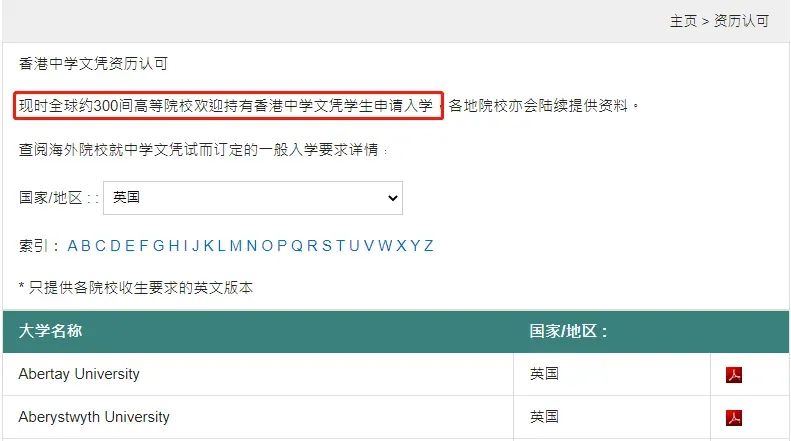The height and width of the screenshot is (441, 791).
Task: Click the 国家/地区 column header
Action: [568, 331]
